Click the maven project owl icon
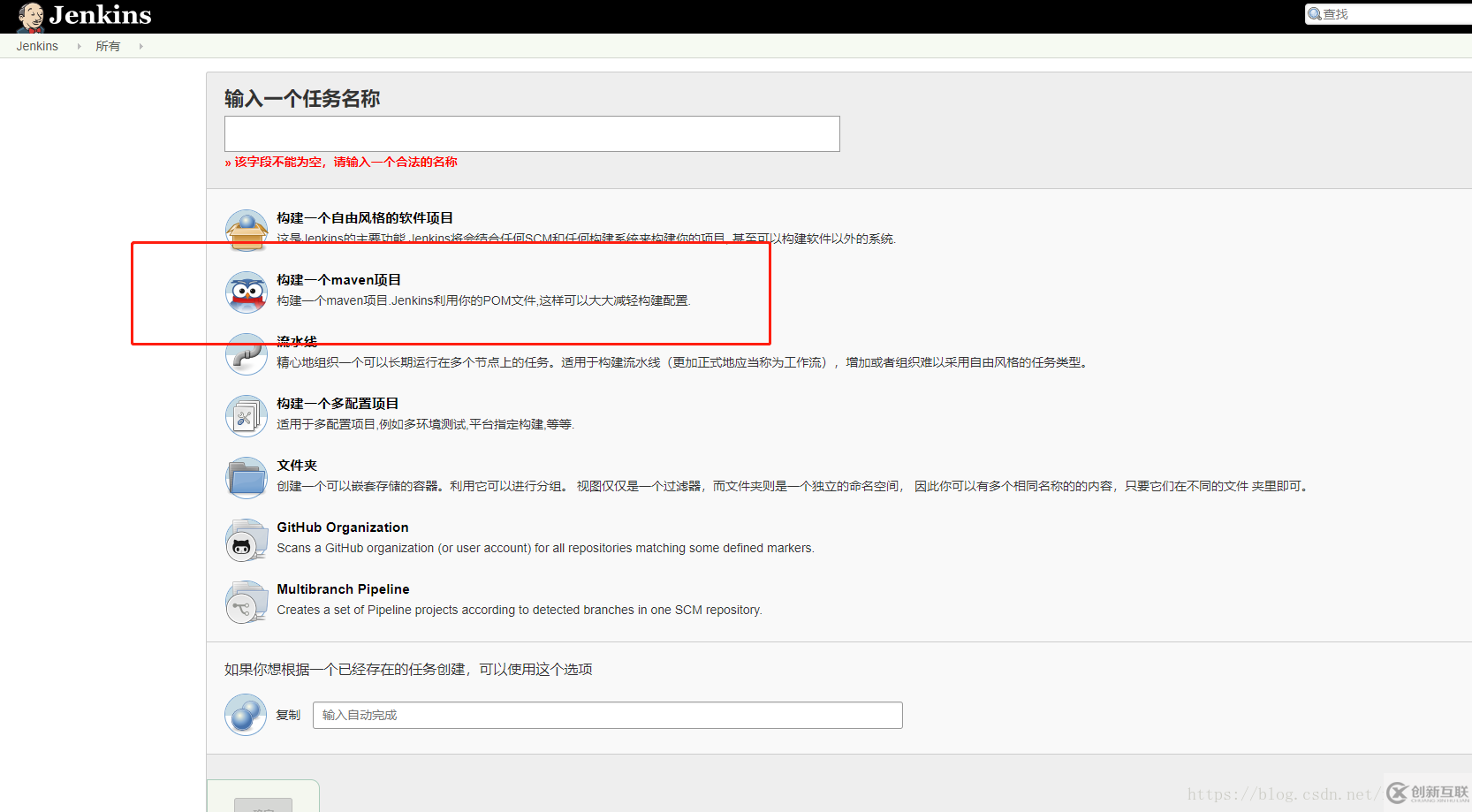This screenshot has width=1472, height=812. pos(247,292)
